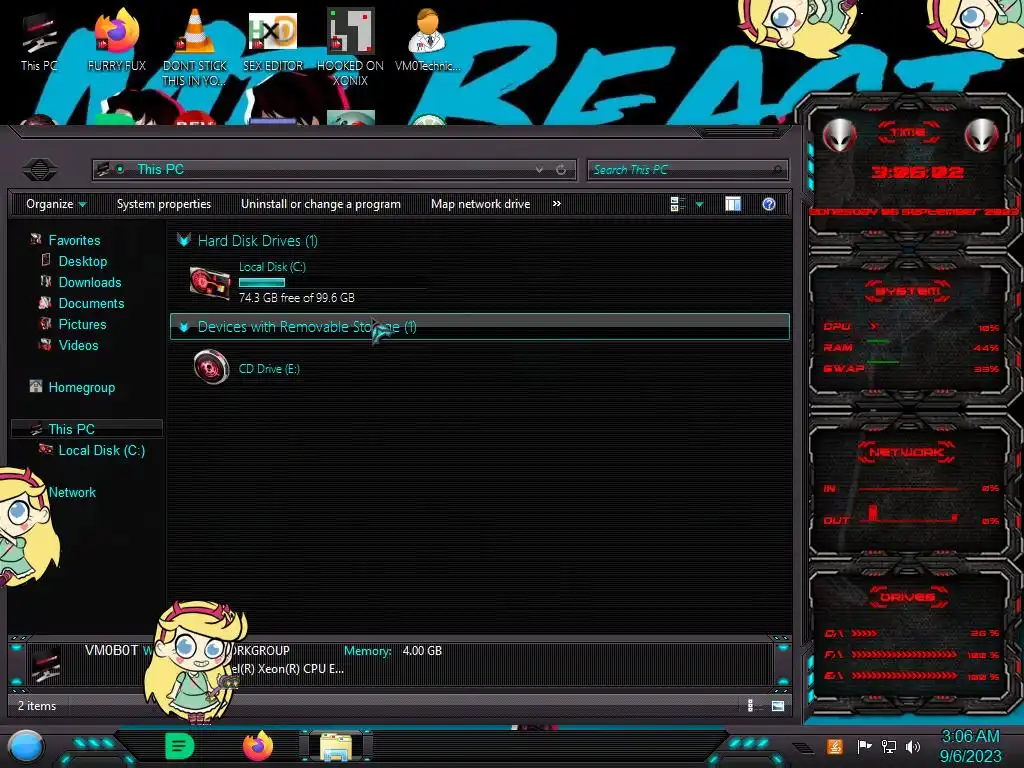Viewport: 1024px width, 768px height.
Task: Click System properties in toolbar
Action: click(164, 204)
